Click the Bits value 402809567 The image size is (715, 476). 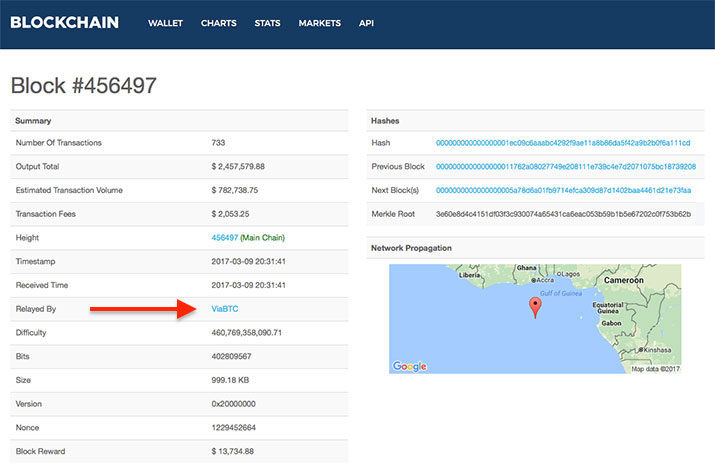231,356
